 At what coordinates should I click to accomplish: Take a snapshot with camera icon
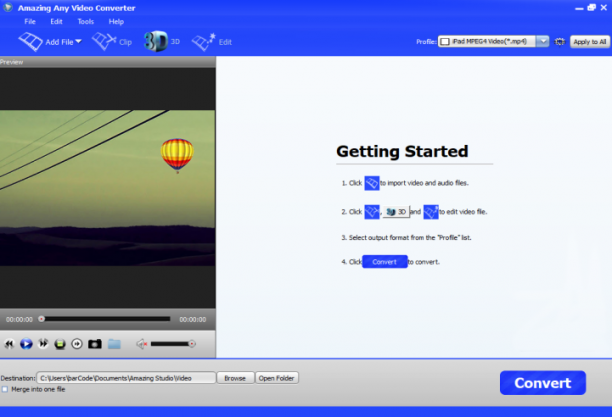pyautogui.click(x=94, y=344)
